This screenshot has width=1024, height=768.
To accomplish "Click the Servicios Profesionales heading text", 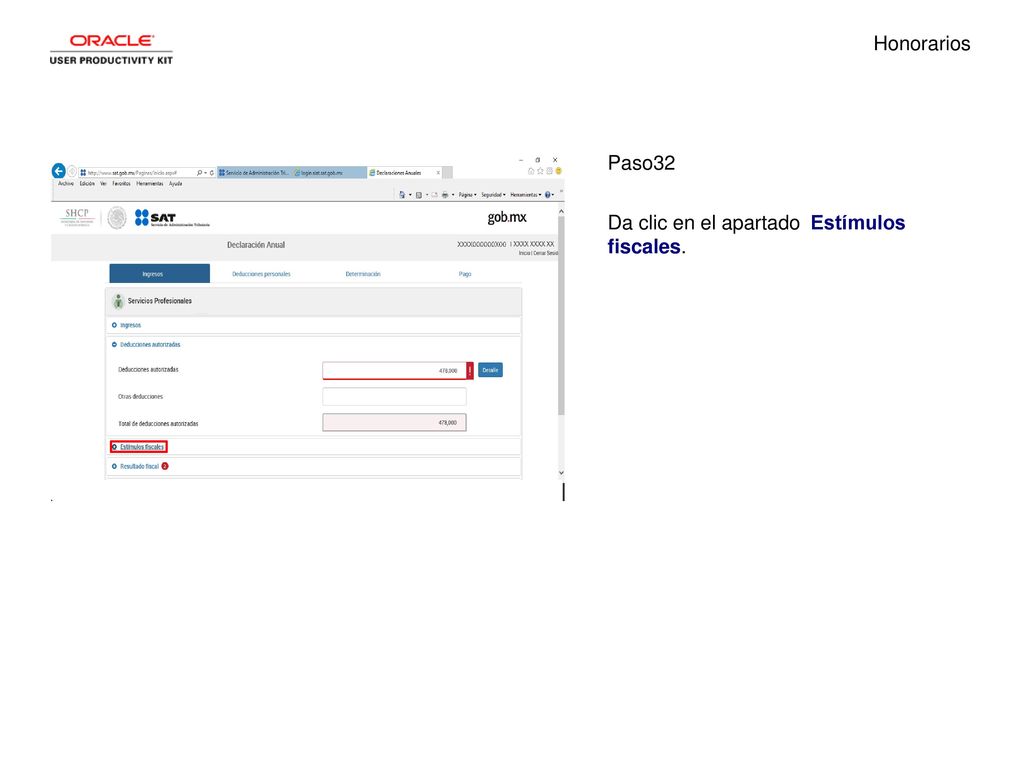I will [x=160, y=301].
